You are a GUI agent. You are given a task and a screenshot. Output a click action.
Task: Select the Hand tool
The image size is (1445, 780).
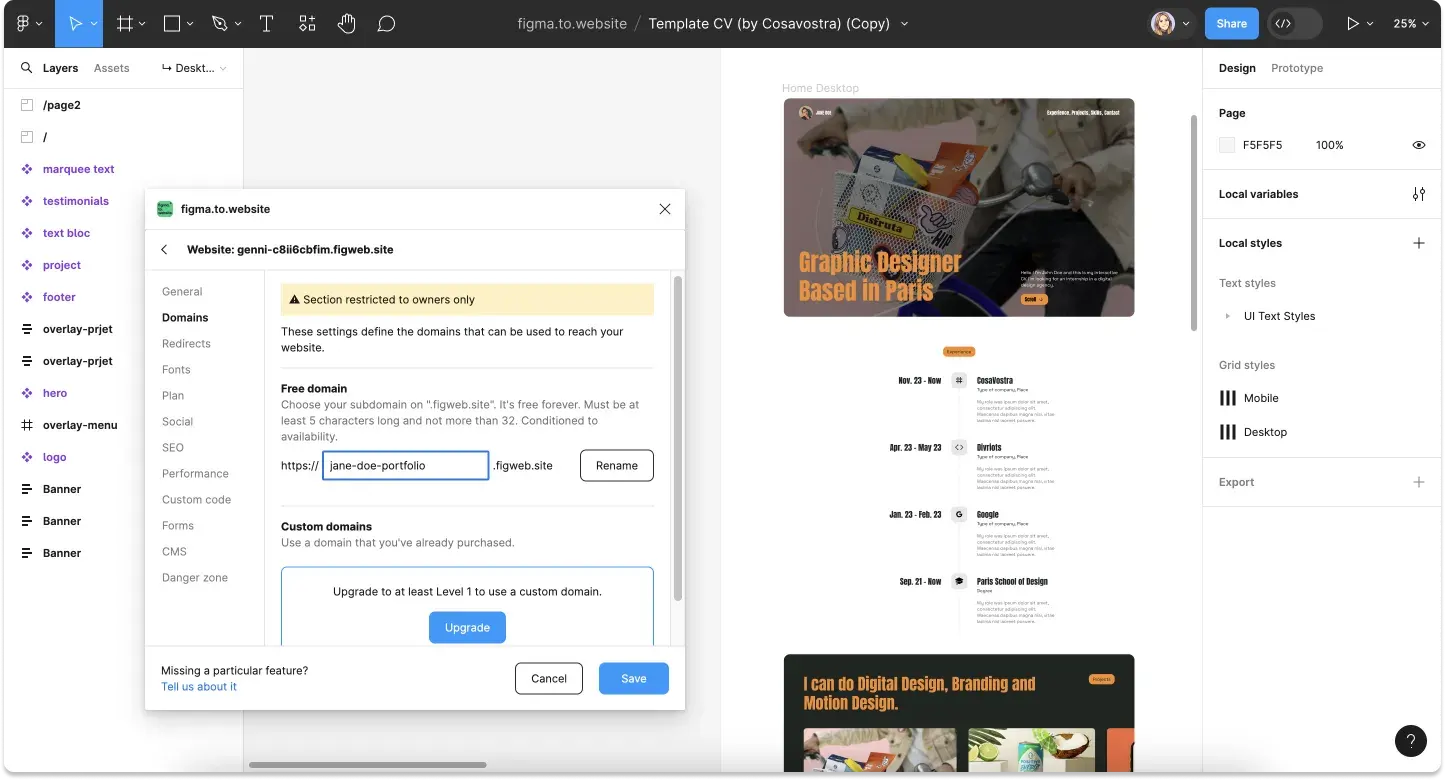tap(346, 24)
